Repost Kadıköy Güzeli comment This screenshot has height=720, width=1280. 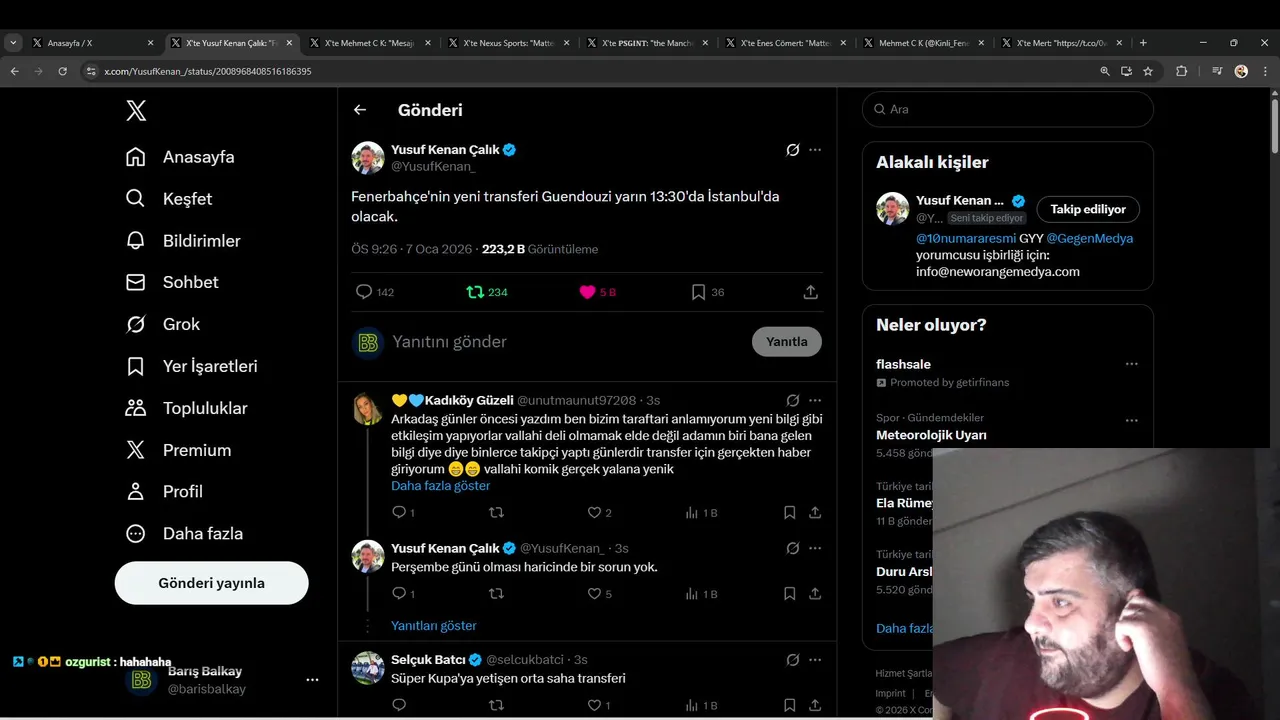pyautogui.click(x=496, y=513)
